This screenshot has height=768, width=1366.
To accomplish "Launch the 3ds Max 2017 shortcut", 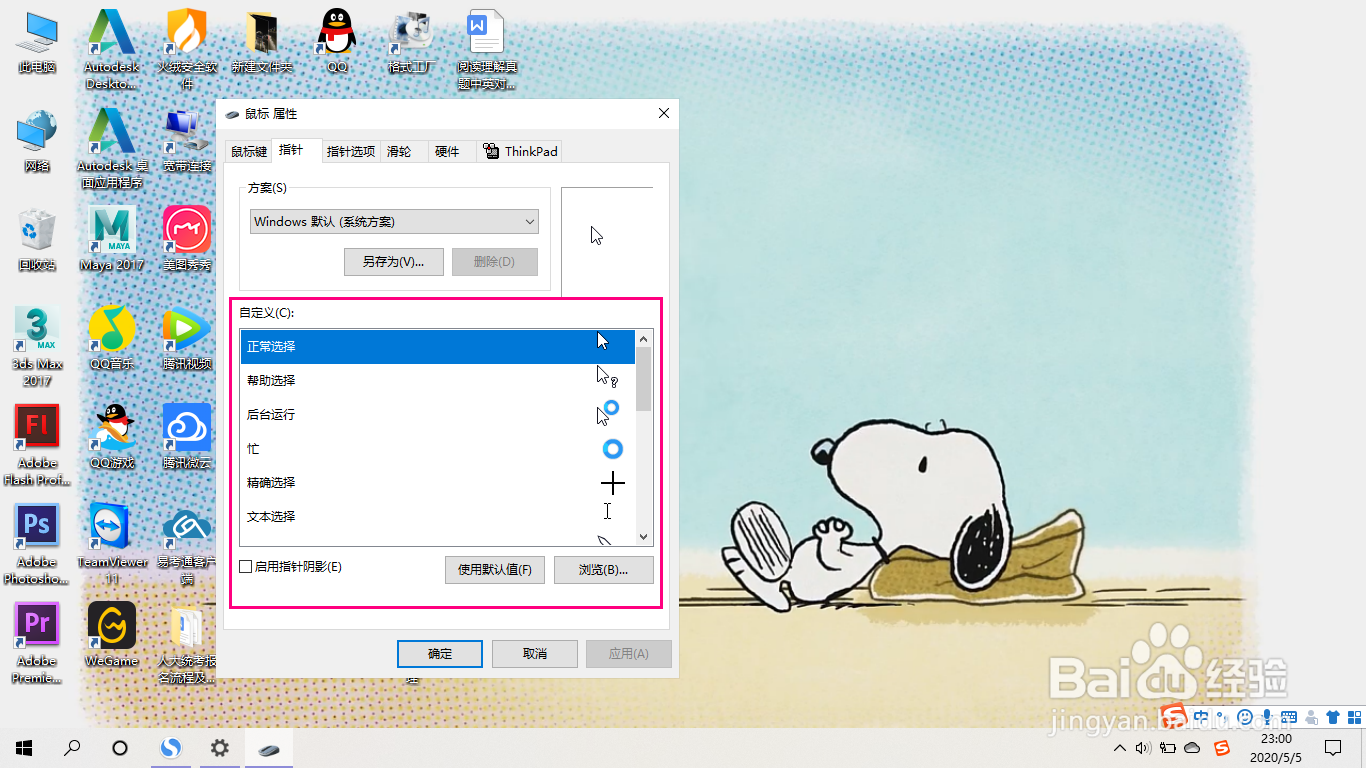I will click(37, 346).
